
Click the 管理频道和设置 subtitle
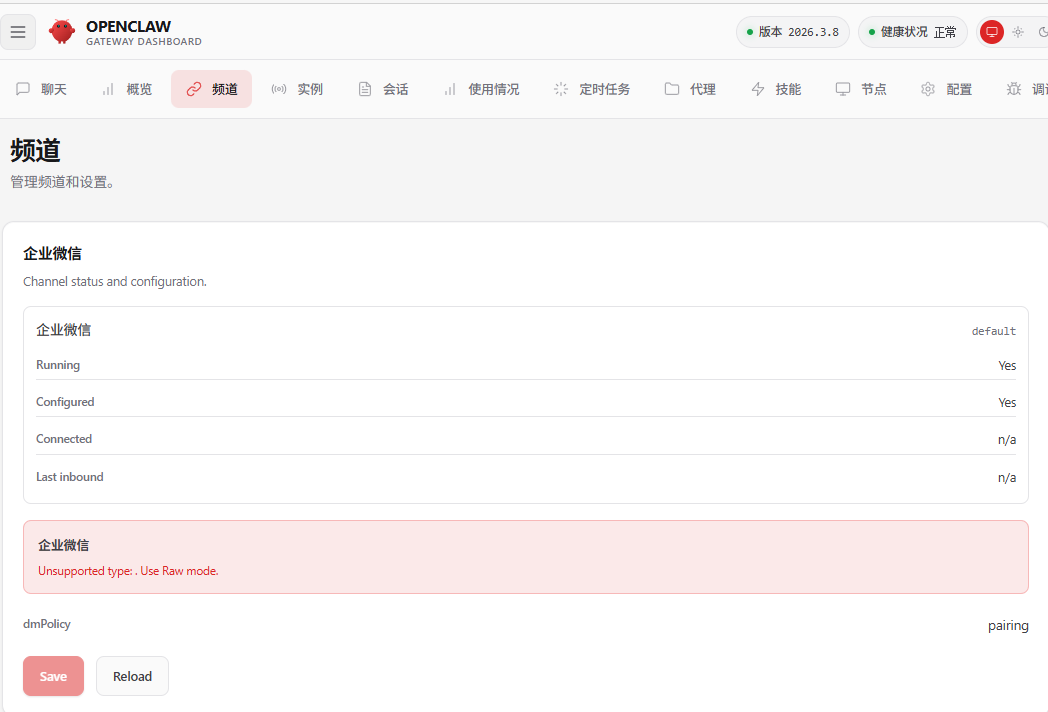click(62, 182)
